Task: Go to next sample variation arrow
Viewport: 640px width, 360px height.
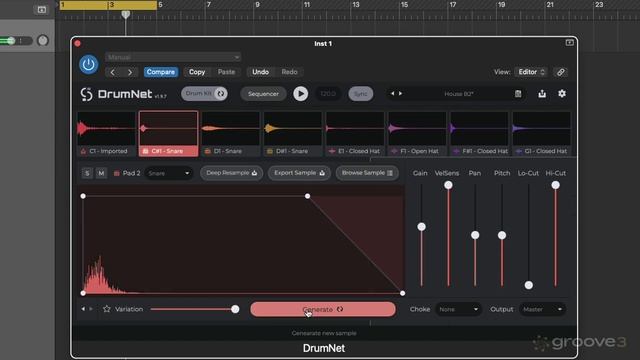Action: [x=91, y=309]
